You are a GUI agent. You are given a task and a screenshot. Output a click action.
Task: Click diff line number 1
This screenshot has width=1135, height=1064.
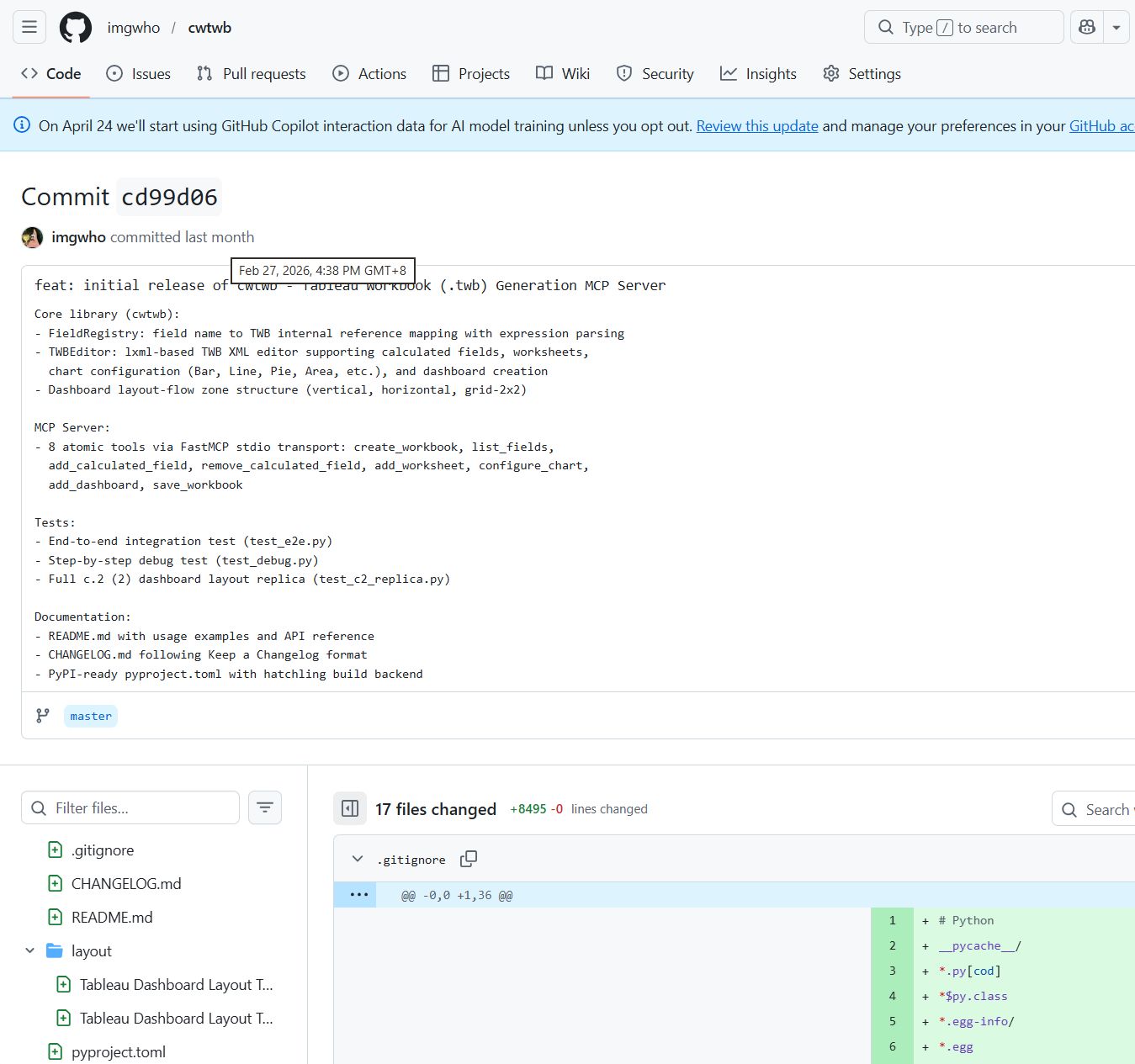pyautogui.click(x=893, y=920)
